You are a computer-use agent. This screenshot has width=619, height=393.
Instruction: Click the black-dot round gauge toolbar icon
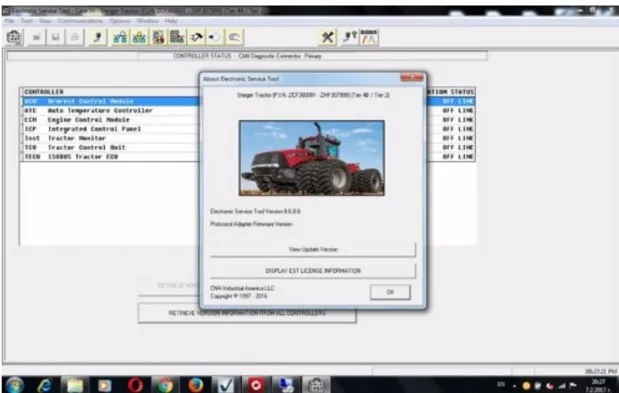215,37
